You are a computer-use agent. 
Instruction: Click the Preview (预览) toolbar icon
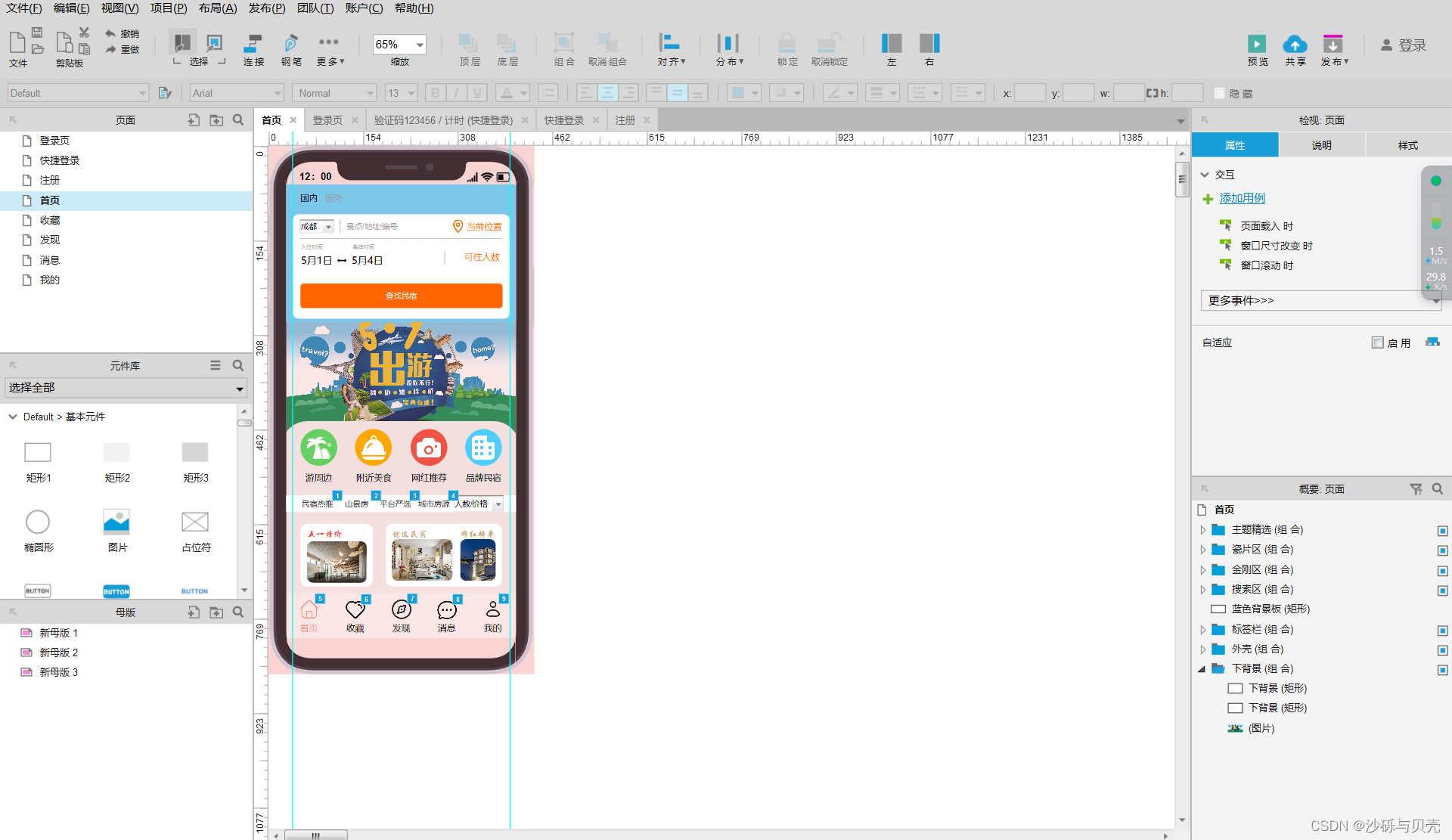coord(1256,45)
